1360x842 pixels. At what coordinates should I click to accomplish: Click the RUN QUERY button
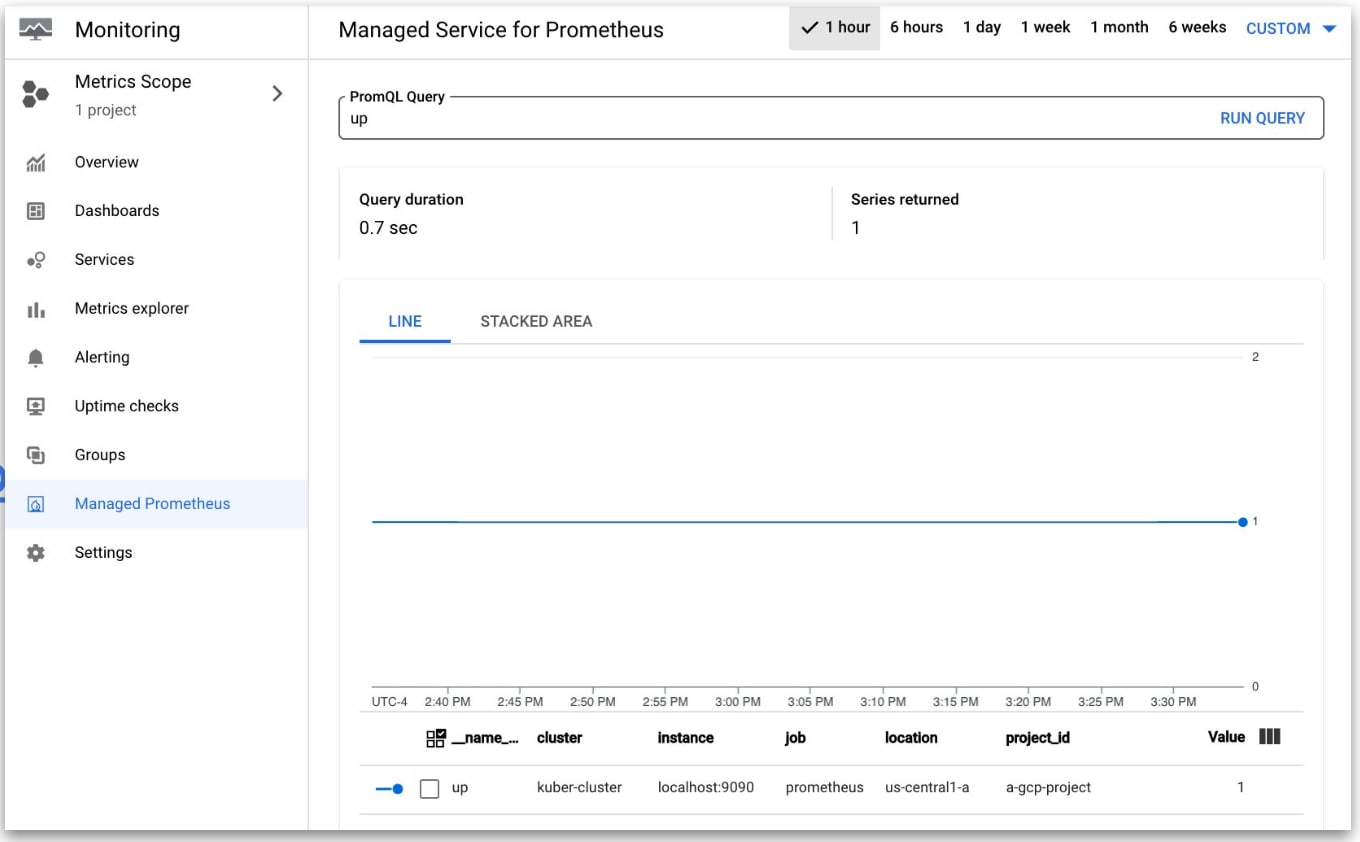pyautogui.click(x=1262, y=118)
